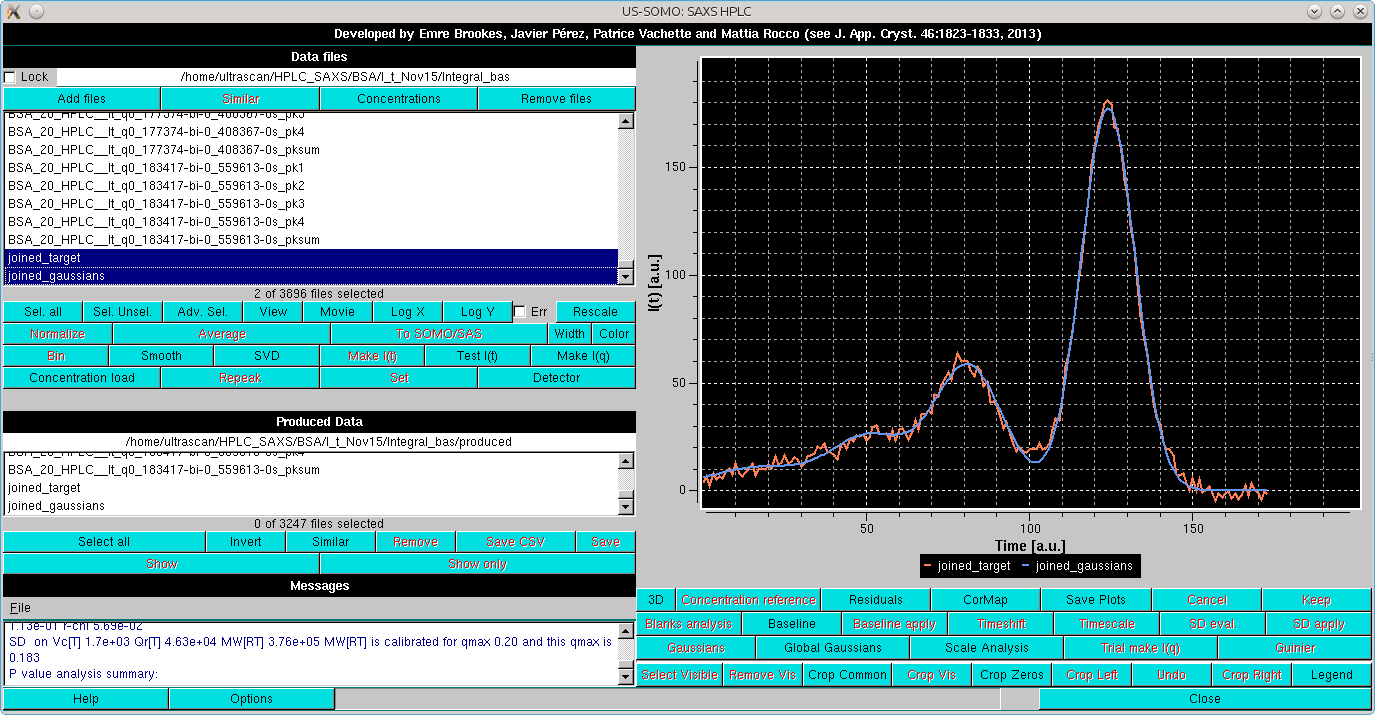The image size is (1375, 715).
Task: Open CorMap analysis
Action: pos(986,600)
